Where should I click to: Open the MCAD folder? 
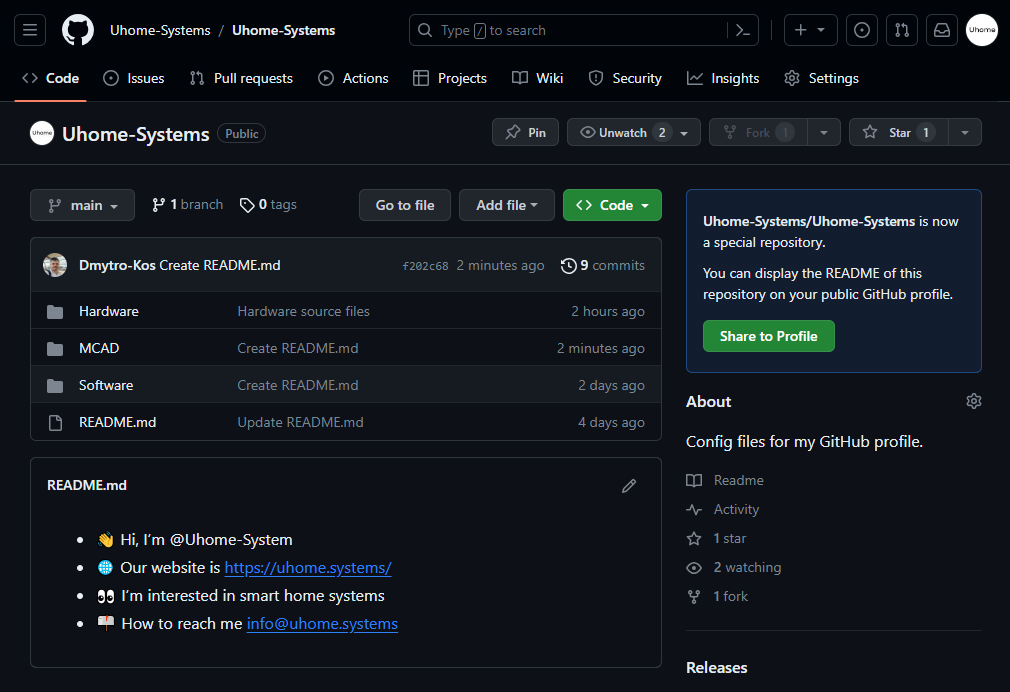click(x=99, y=349)
